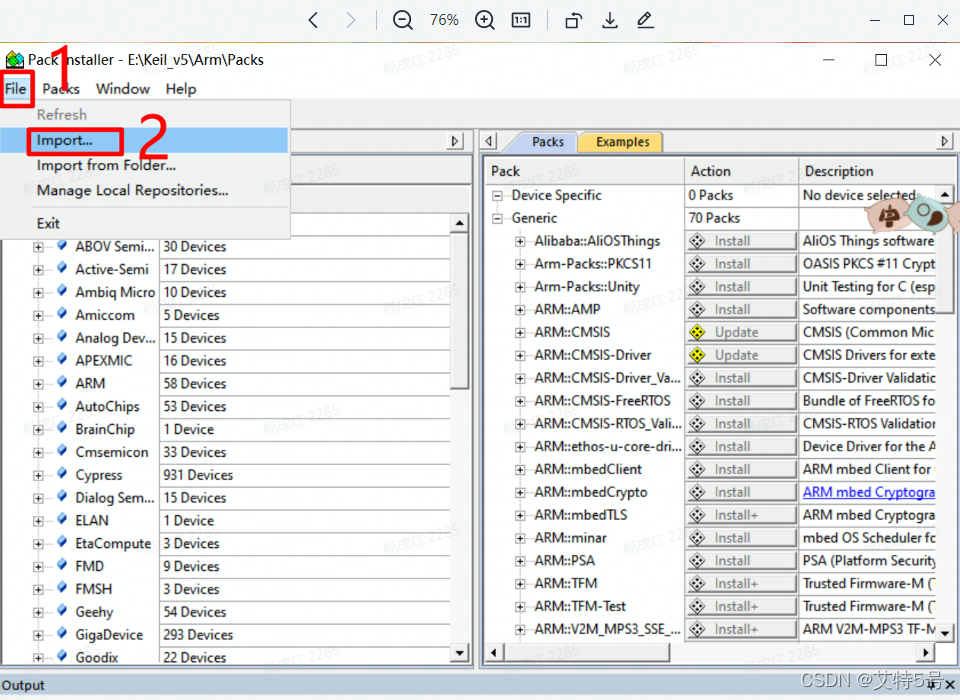The height and width of the screenshot is (700, 960).
Task: Install the ARM::V2M_MPS3_SSE pack
Action: [x=741, y=630]
